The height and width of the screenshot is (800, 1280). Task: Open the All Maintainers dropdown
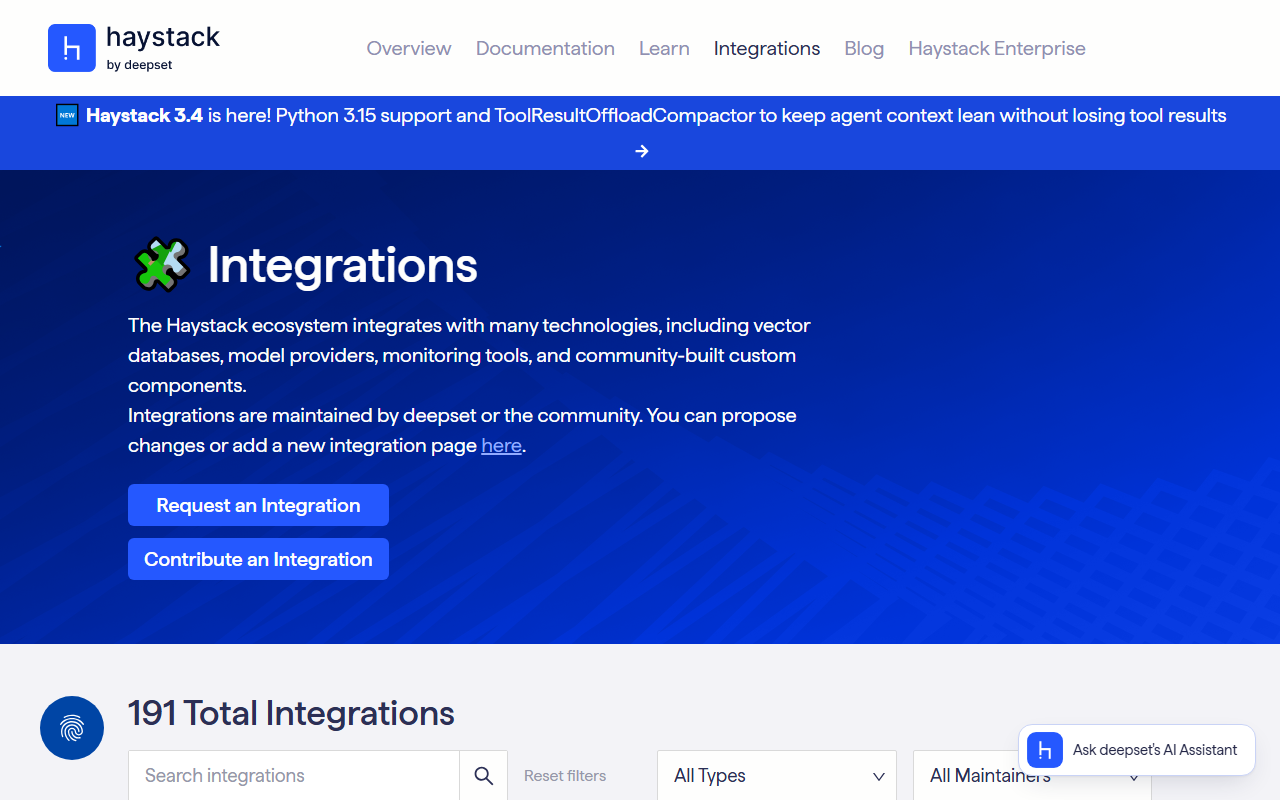pos(1032,776)
